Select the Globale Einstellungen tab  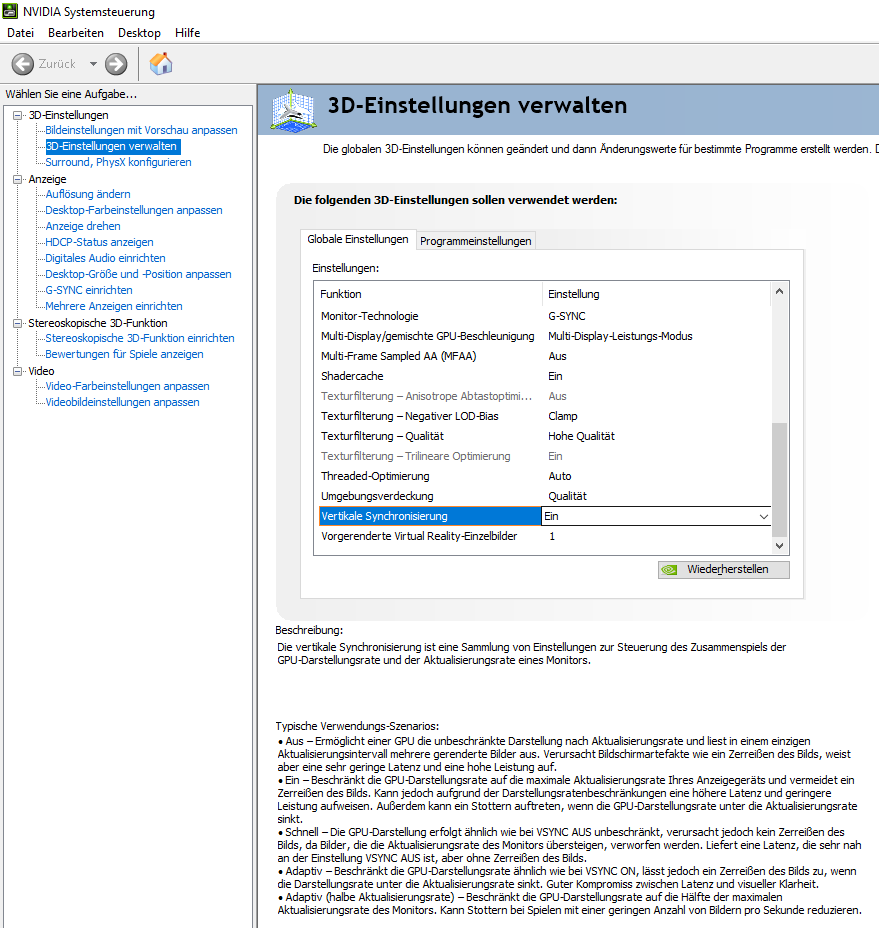pyautogui.click(x=358, y=239)
